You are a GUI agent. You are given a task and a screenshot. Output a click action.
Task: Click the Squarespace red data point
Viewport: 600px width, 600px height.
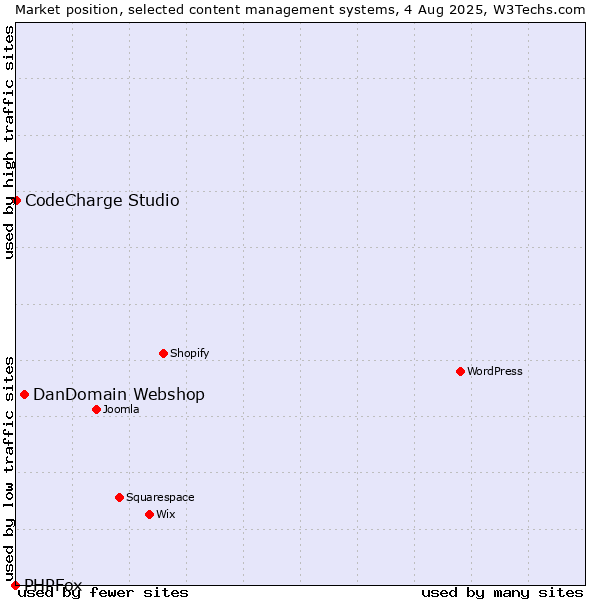click(119, 497)
